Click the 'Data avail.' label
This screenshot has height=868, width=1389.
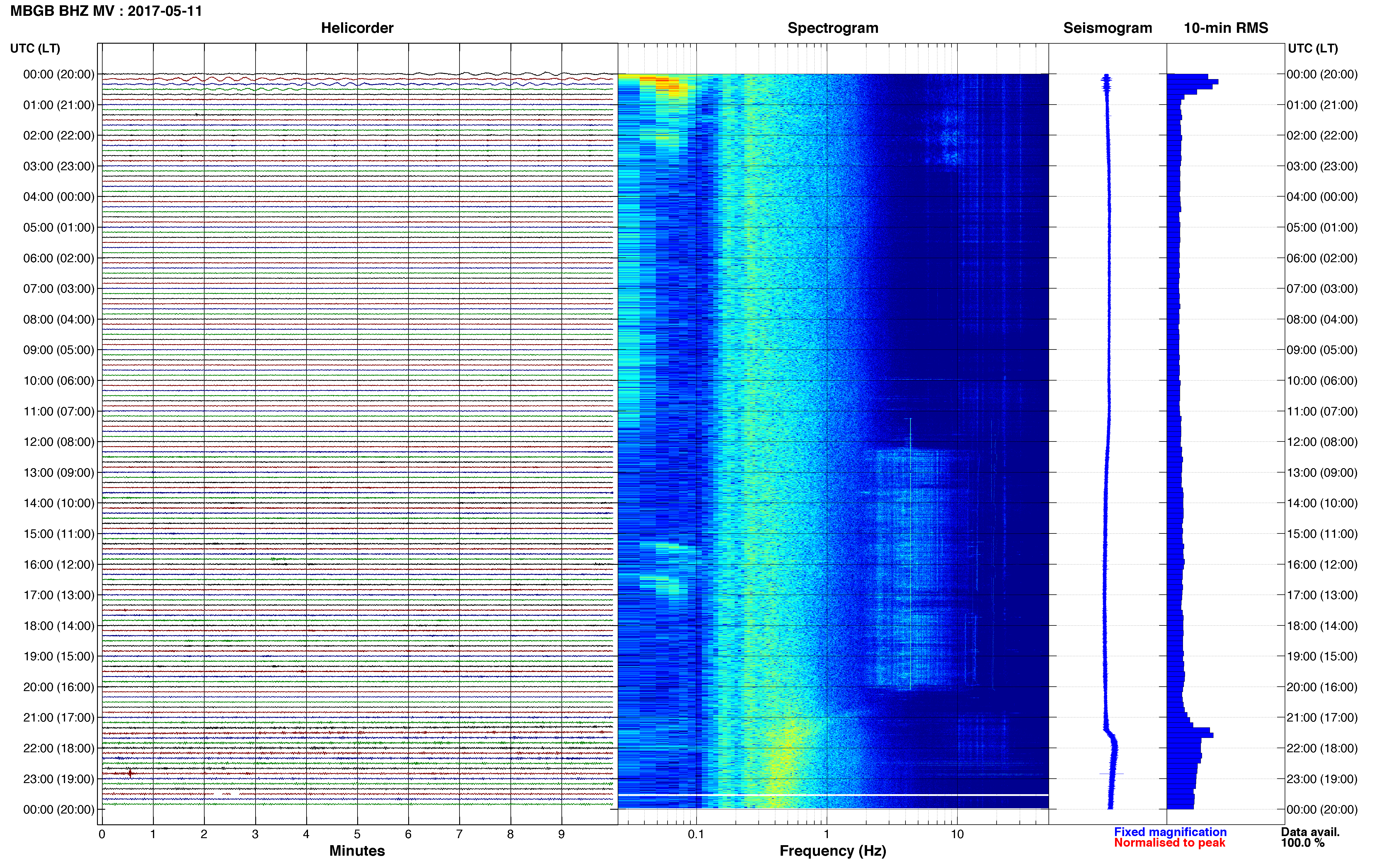click(1310, 832)
